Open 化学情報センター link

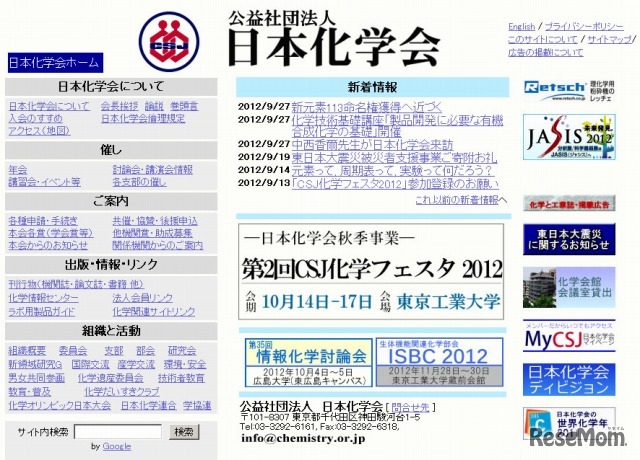pyautogui.click(x=43, y=298)
